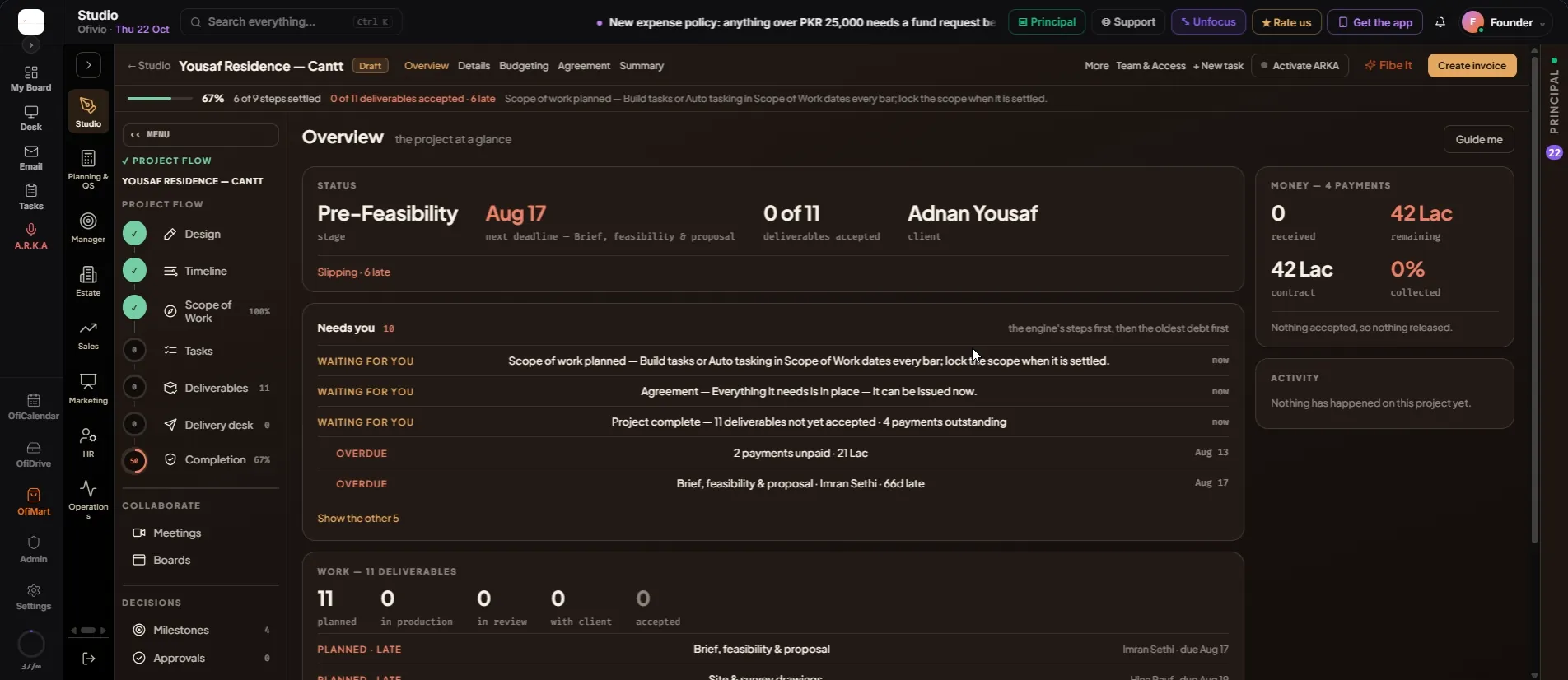
Task: Open the Sales trend icon
Action: click(88, 335)
